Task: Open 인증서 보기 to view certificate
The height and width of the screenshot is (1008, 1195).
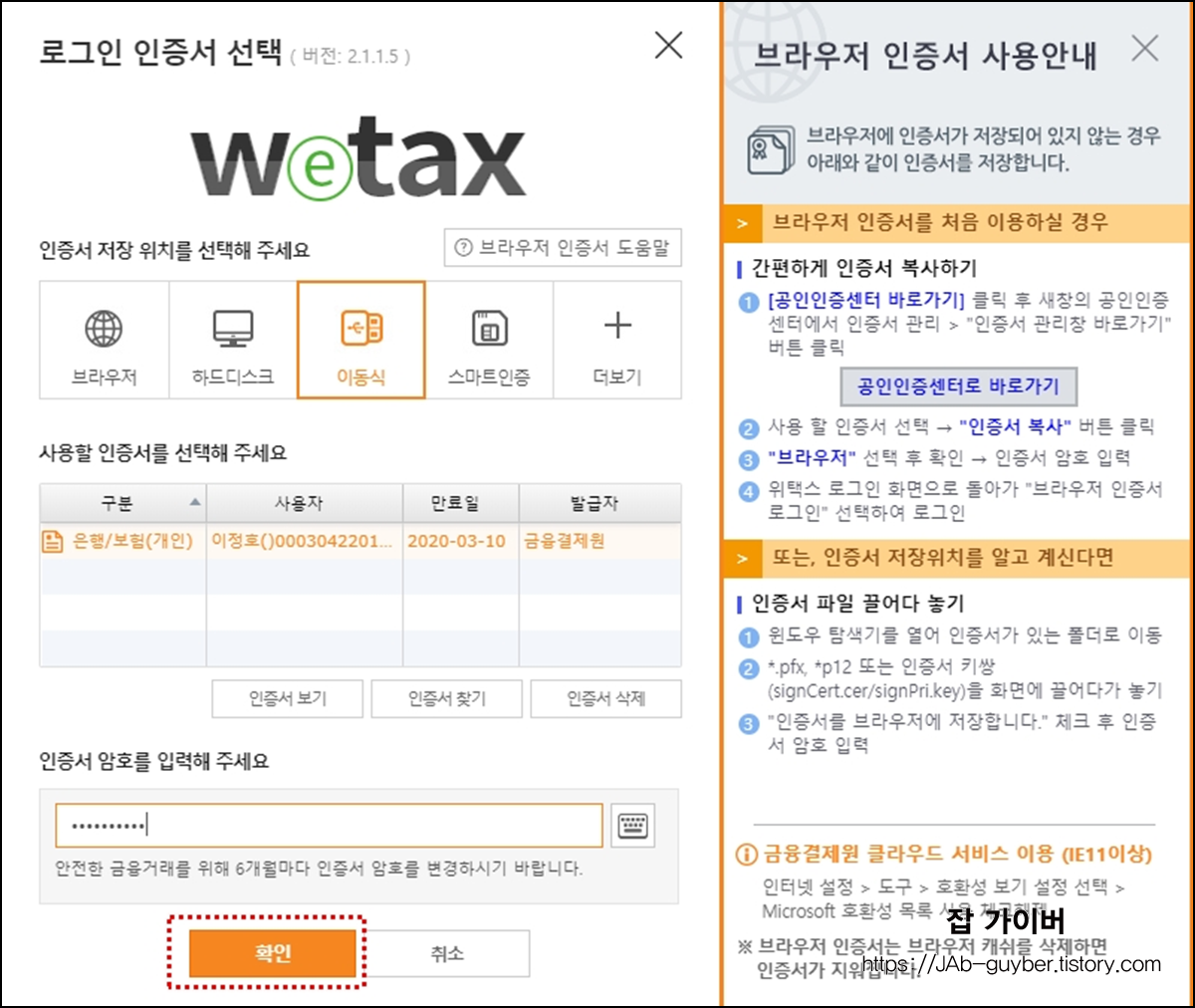Action: (x=288, y=699)
